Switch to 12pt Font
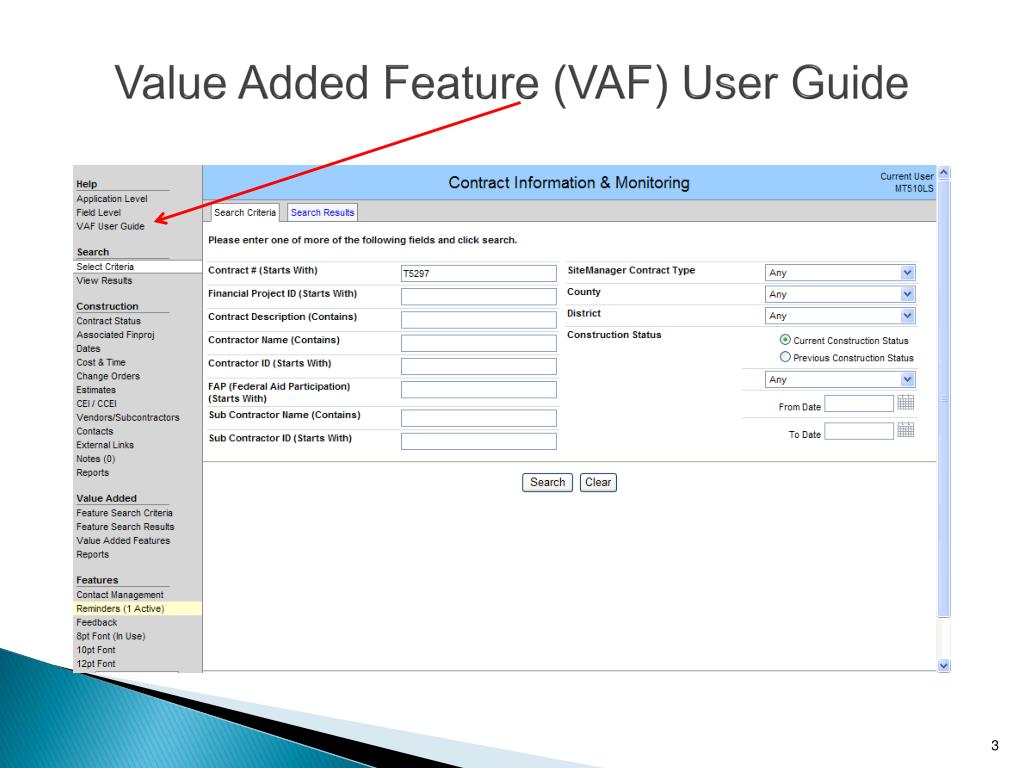1024x768 pixels. click(95, 664)
